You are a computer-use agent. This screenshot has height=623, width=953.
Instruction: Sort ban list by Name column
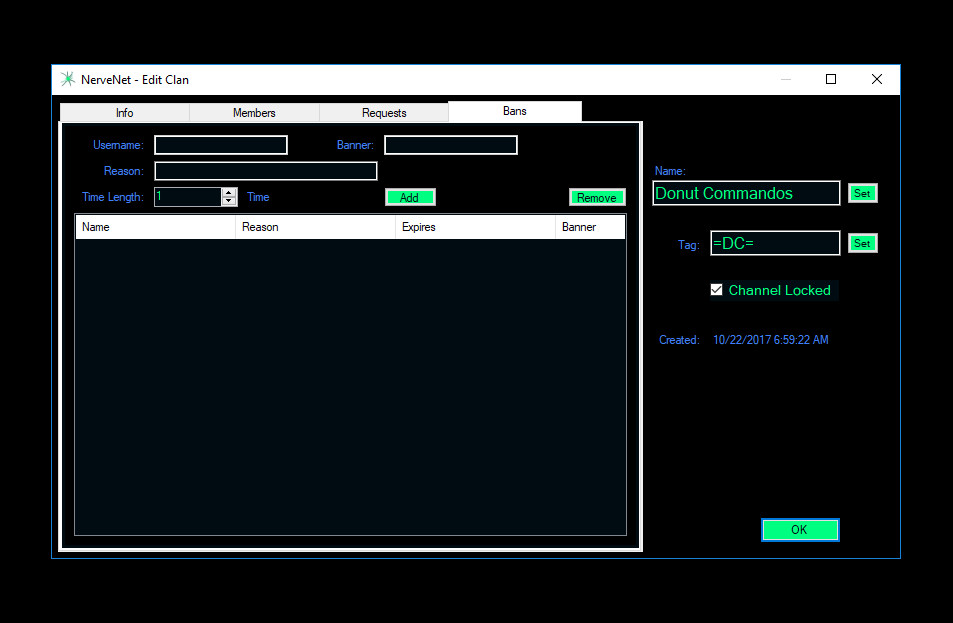tap(155, 228)
